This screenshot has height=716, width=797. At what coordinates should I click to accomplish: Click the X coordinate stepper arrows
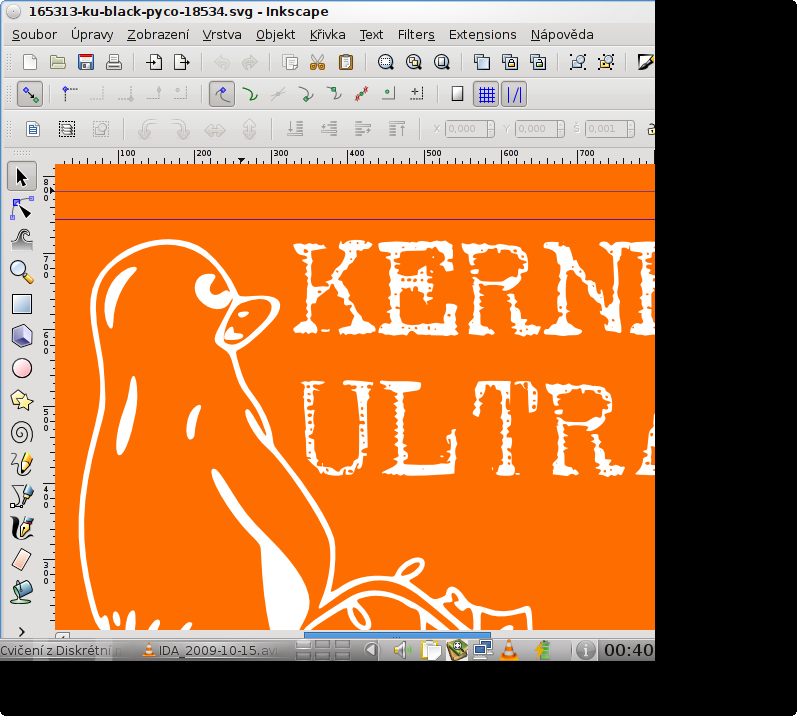click(x=491, y=129)
